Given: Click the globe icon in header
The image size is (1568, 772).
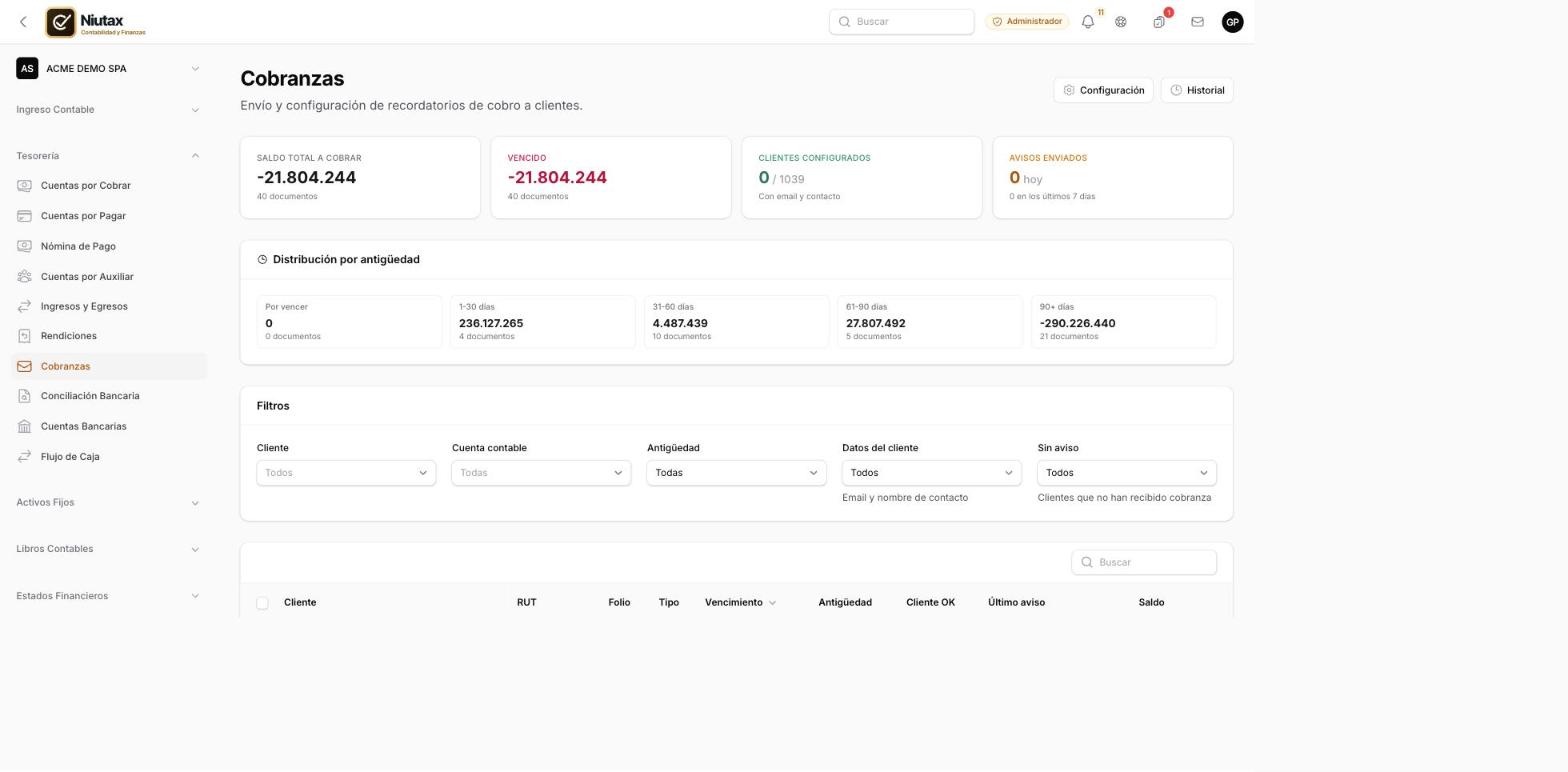Looking at the screenshot, I should pyautogui.click(x=1121, y=22).
